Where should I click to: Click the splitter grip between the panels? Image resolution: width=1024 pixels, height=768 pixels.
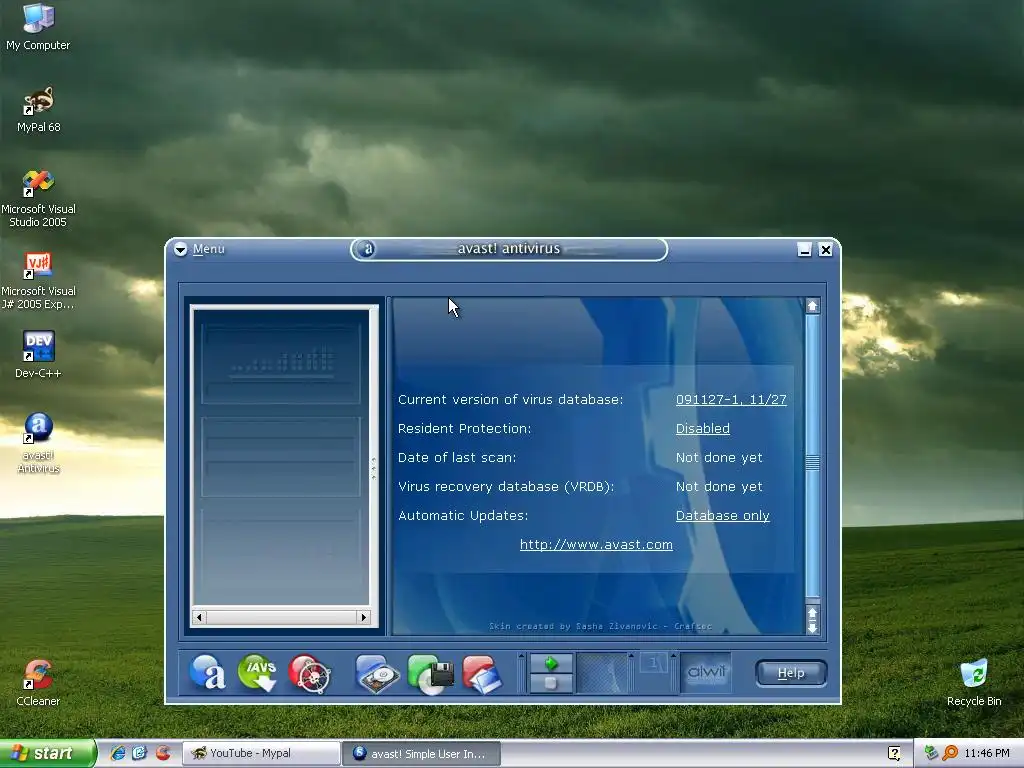(x=374, y=468)
